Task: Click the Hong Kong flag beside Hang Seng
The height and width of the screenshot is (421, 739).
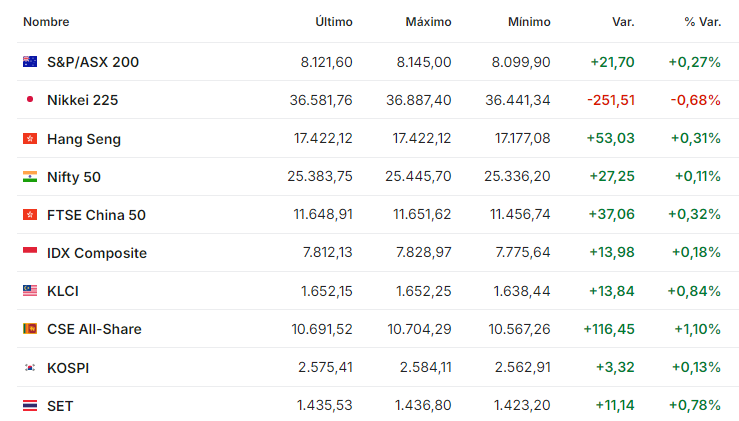Action: pyautogui.click(x=30, y=139)
